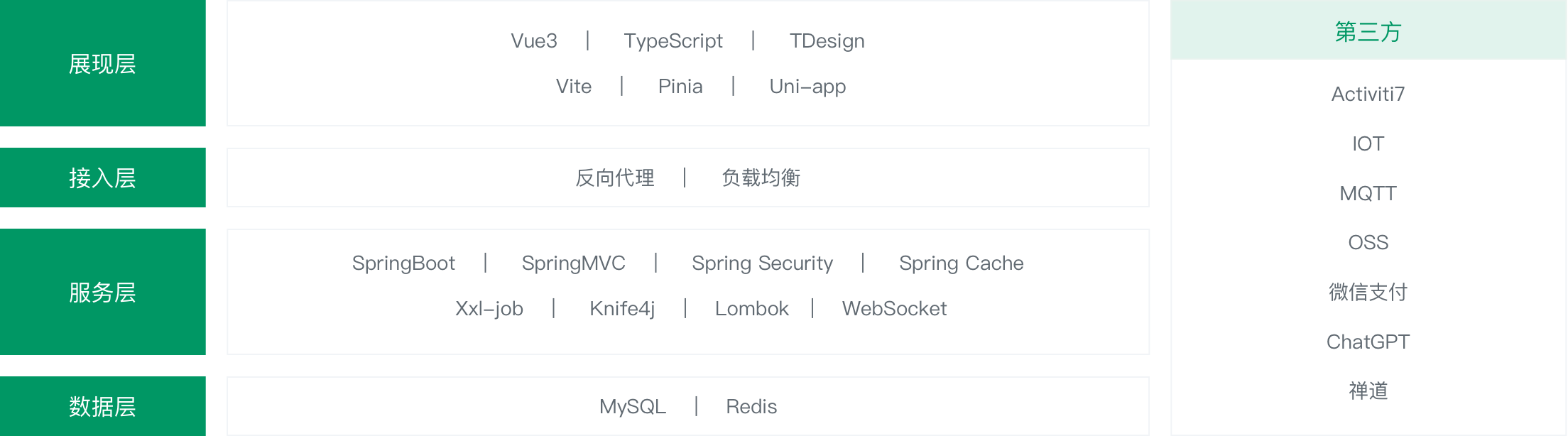The image size is (1568, 436).
Task: Select the Spring Security entry
Action: tap(762, 263)
